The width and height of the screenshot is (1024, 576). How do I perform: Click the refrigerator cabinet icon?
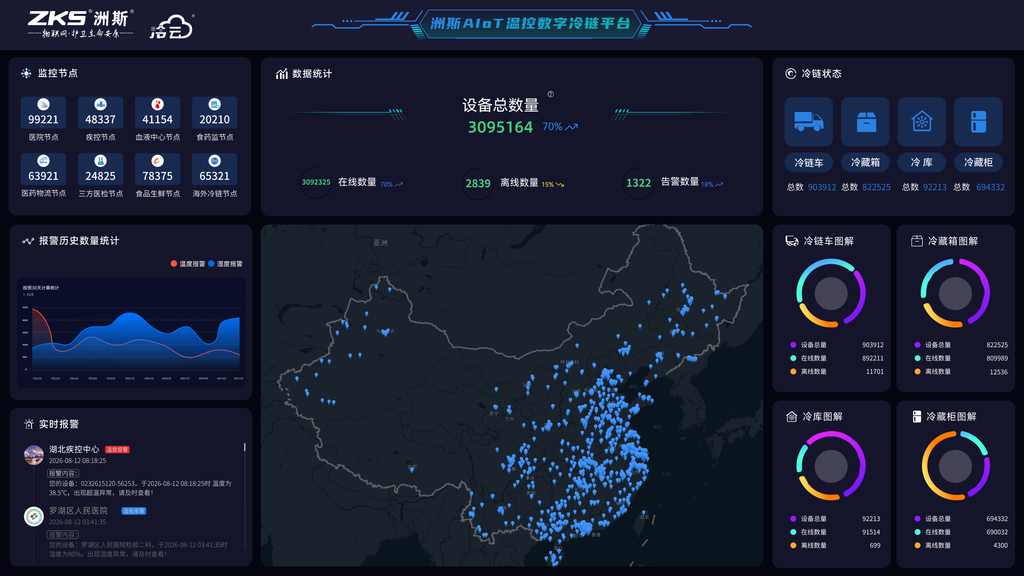[978, 121]
